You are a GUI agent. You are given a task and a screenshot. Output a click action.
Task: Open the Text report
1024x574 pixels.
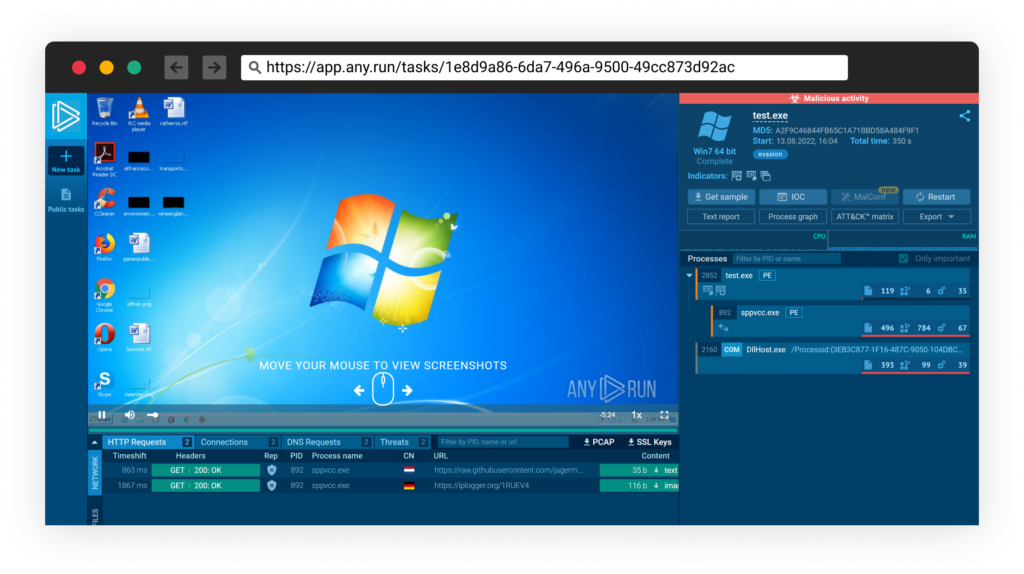[721, 217]
